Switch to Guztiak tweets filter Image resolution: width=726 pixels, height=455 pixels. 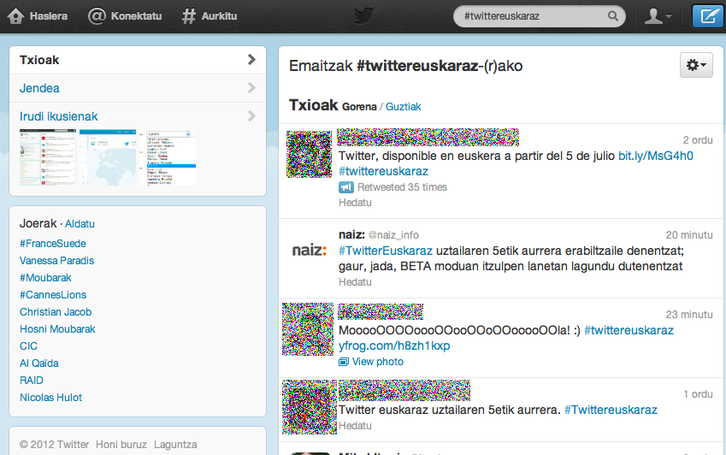403,107
